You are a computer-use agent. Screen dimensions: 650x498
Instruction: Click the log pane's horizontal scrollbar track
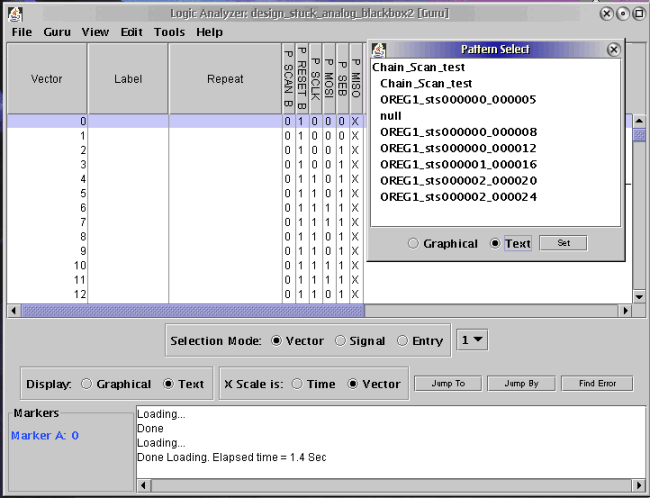coord(390,485)
